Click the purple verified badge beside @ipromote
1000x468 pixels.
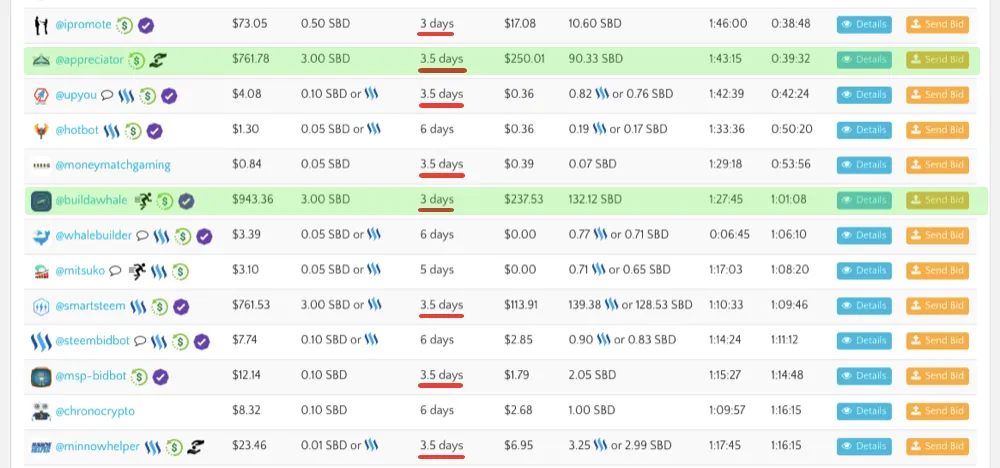click(146, 26)
